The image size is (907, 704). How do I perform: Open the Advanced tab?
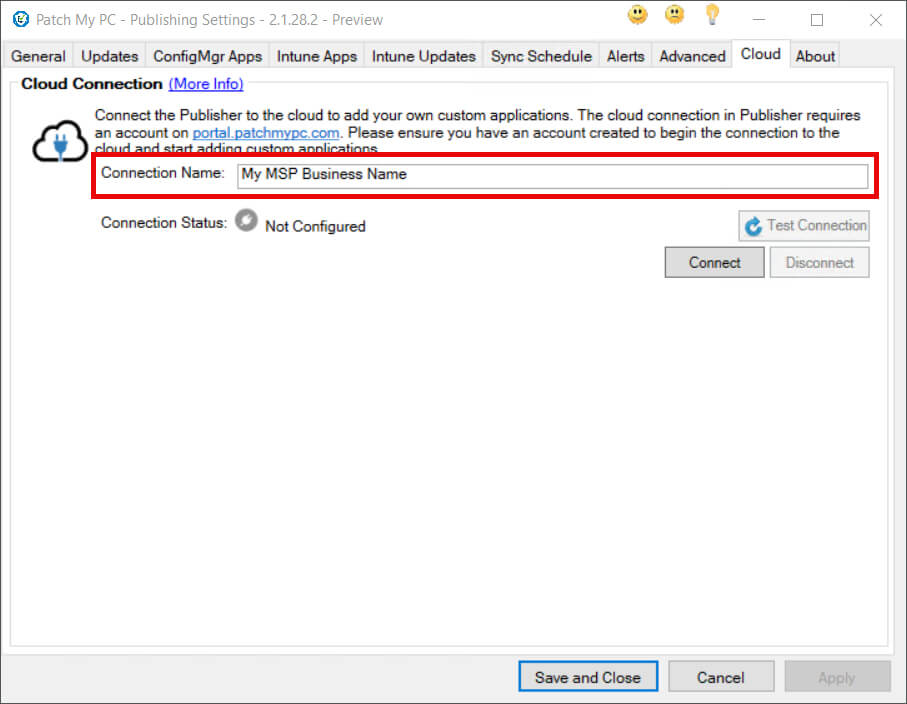(x=692, y=56)
